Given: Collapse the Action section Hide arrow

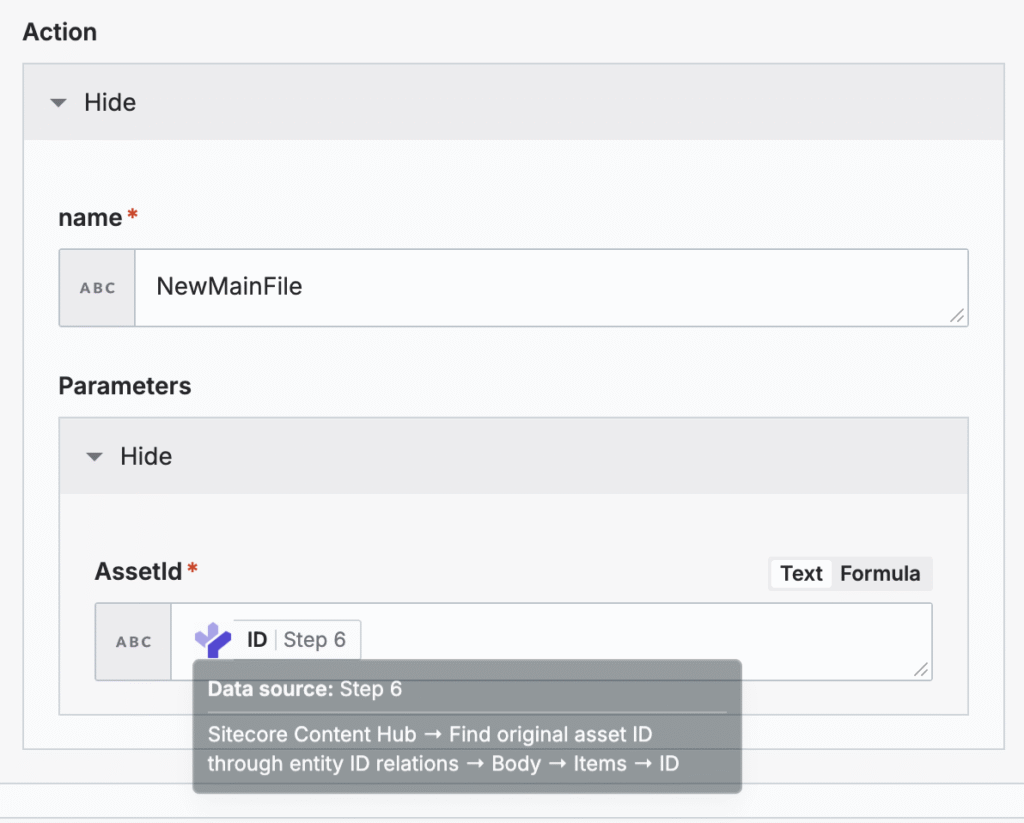Looking at the screenshot, I should click(58, 103).
